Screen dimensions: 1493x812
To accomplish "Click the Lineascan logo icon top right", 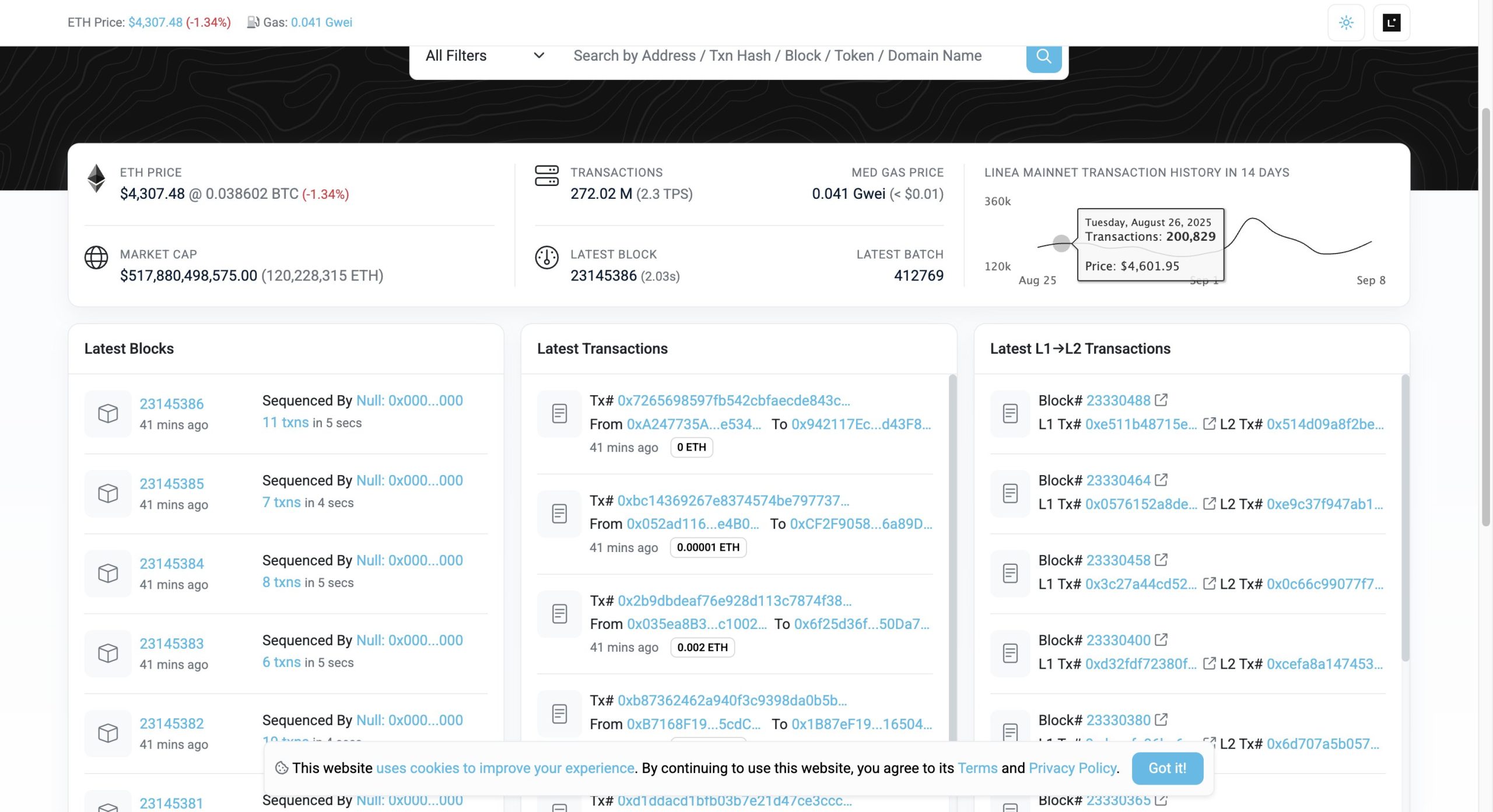I will [x=1390, y=22].
